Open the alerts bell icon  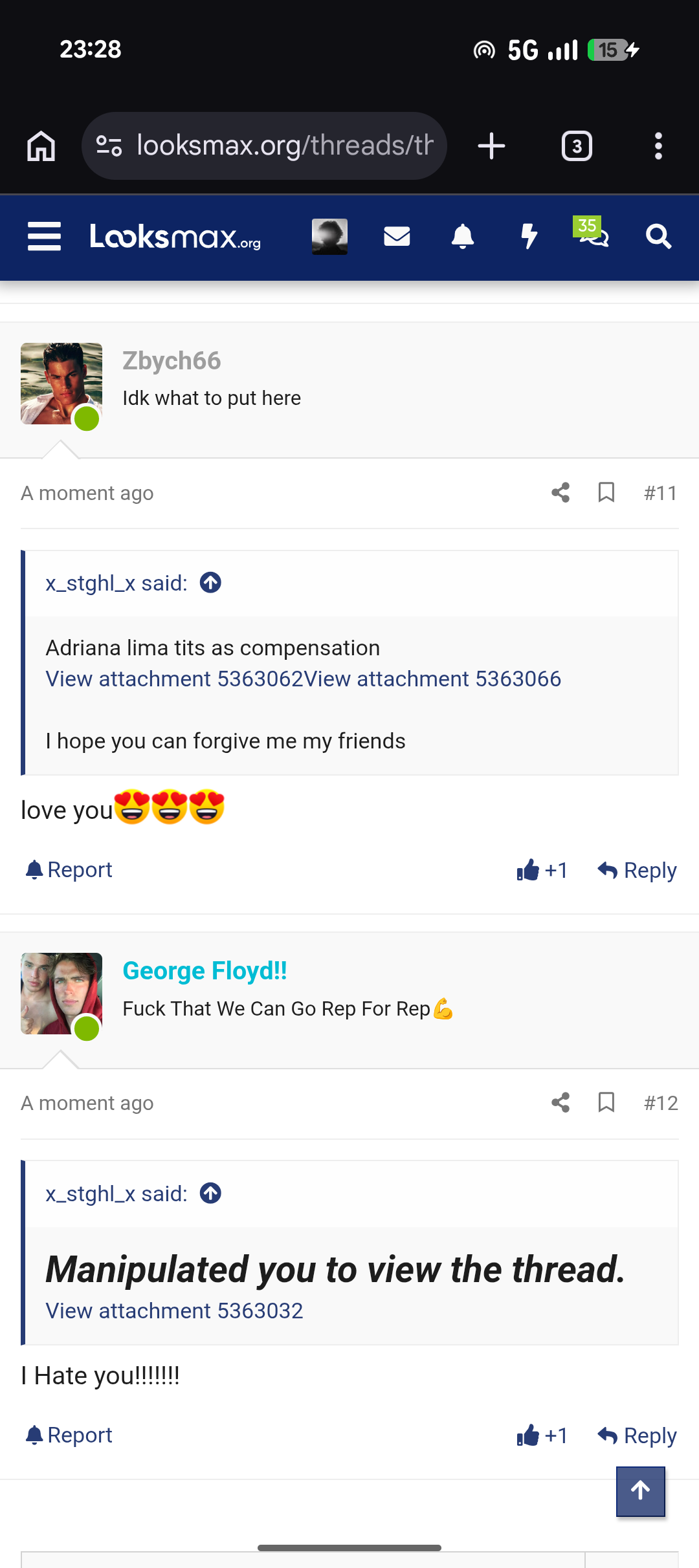pos(463,237)
